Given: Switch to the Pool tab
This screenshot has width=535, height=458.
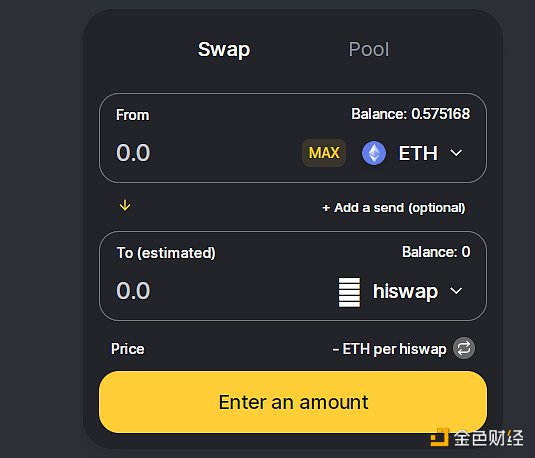Looking at the screenshot, I should [x=369, y=49].
